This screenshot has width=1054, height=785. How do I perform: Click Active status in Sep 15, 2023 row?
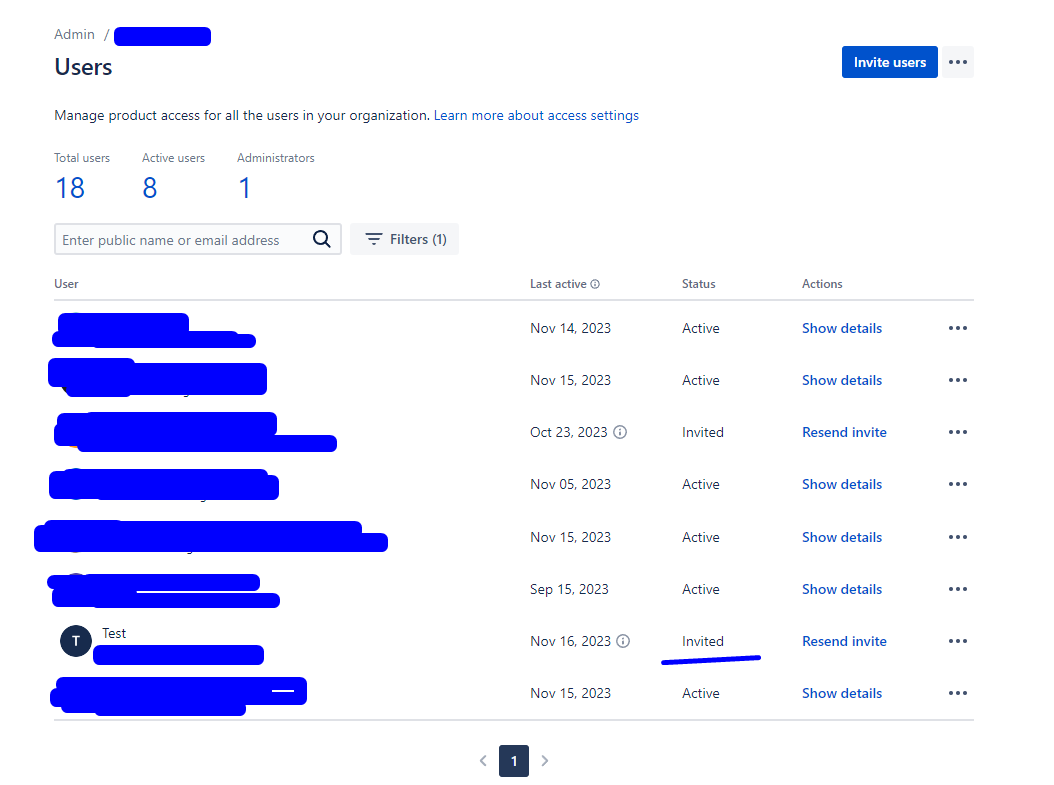(700, 589)
